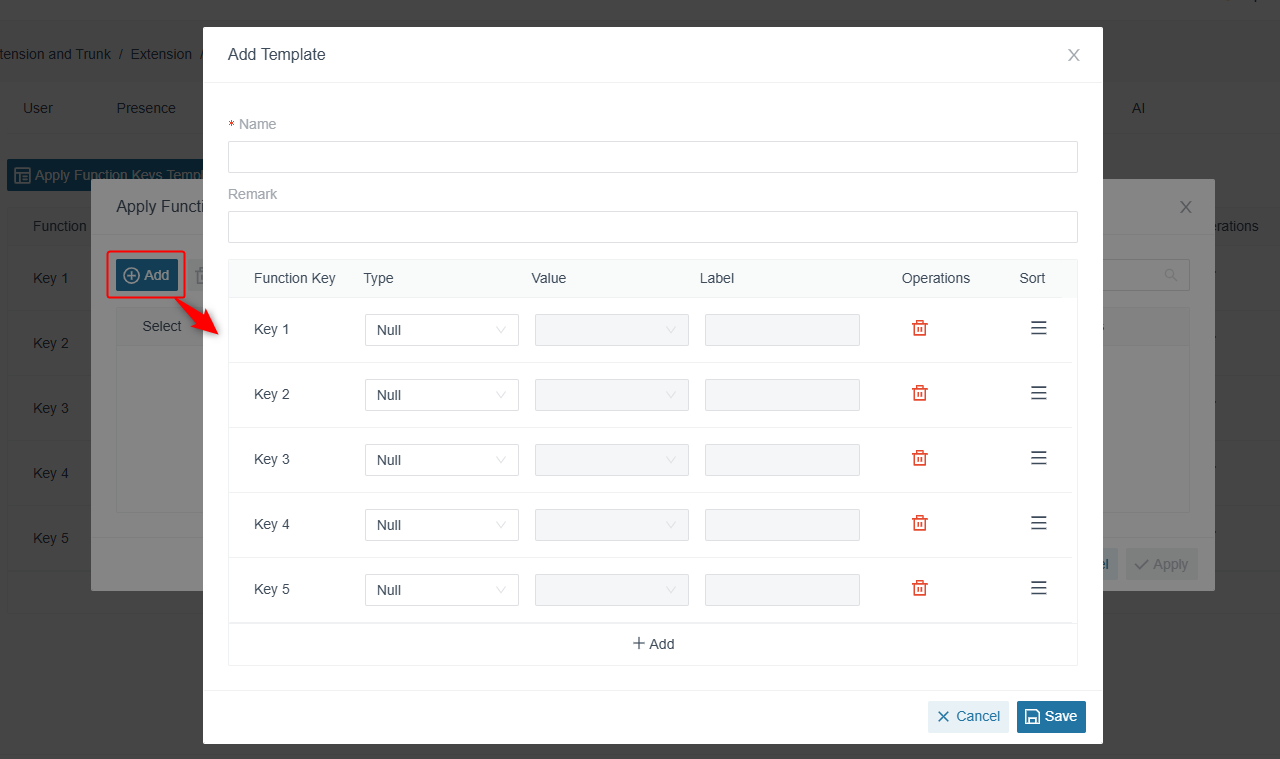Cancel the Add Template dialog
The width and height of the screenshot is (1280, 759).
click(x=968, y=717)
